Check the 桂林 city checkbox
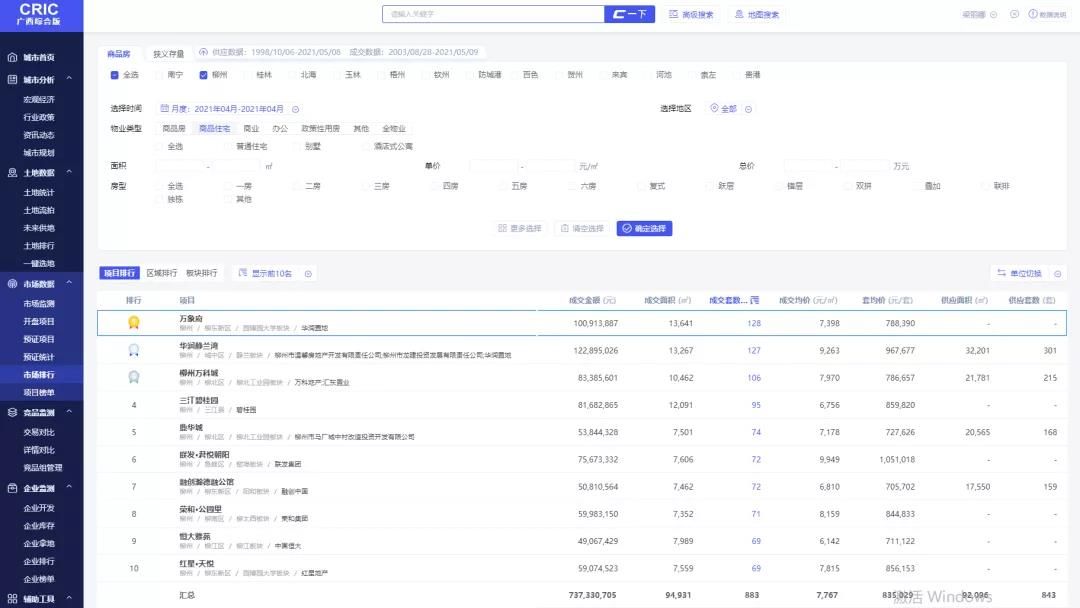 click(247, 74)
